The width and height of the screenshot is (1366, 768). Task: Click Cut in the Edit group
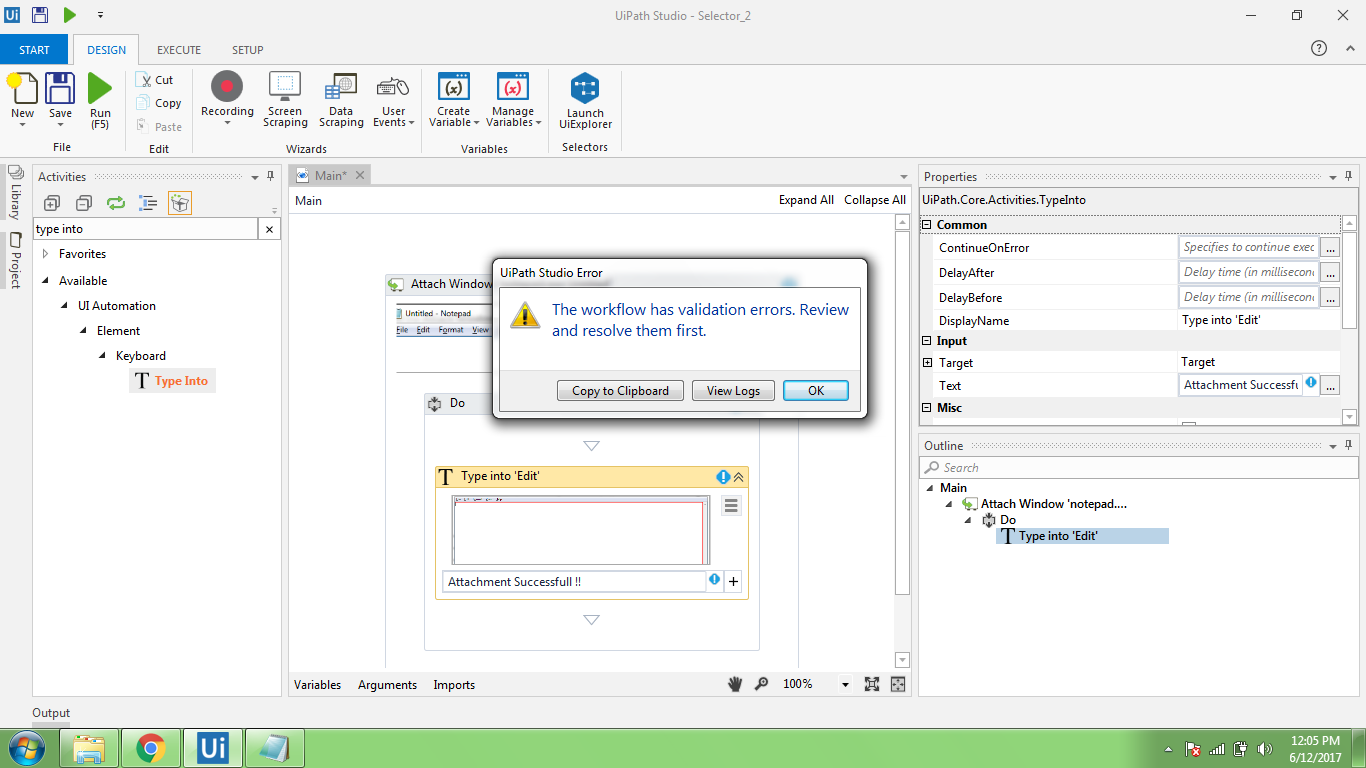pos(155,80)
